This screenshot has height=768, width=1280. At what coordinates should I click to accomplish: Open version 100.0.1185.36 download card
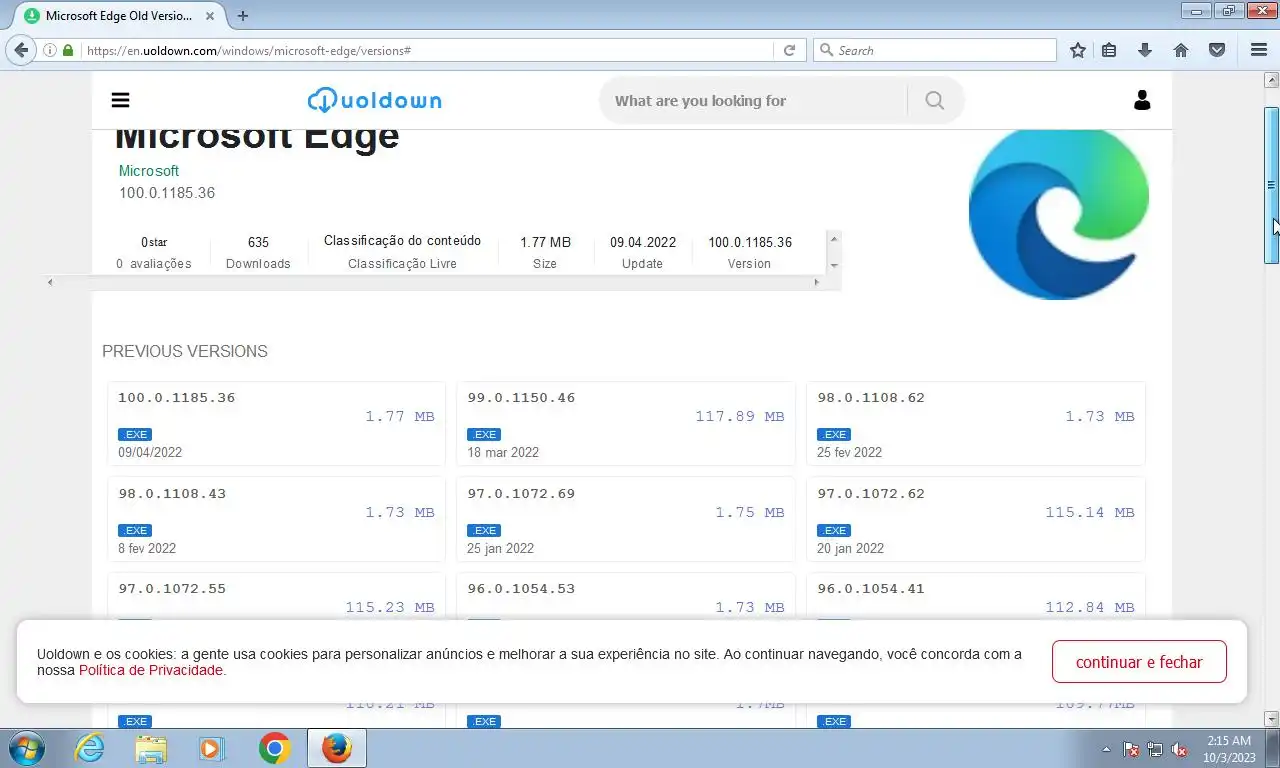coord(276,424)
